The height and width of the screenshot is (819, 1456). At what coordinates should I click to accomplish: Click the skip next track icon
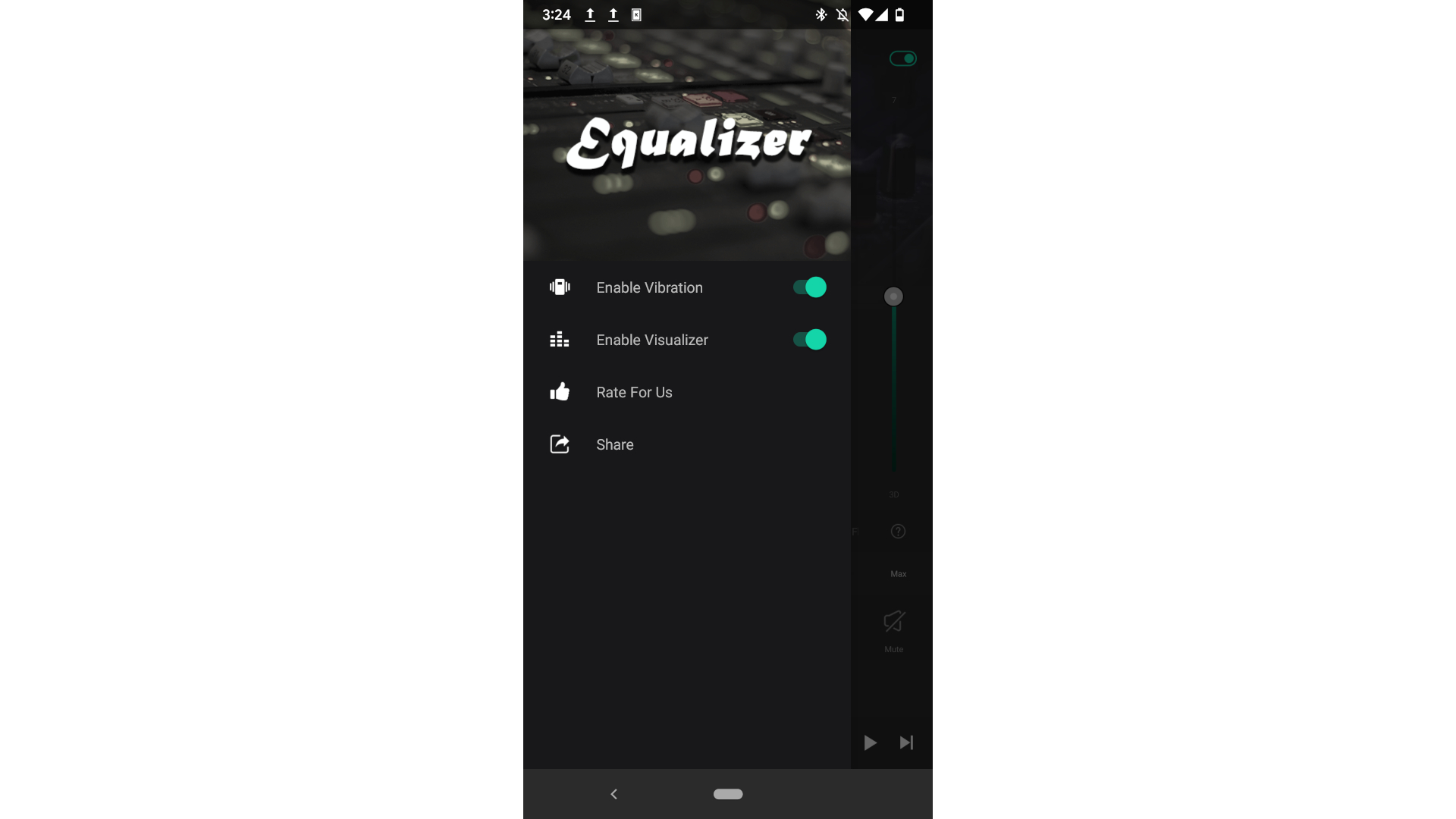click(x=906, y=742)
